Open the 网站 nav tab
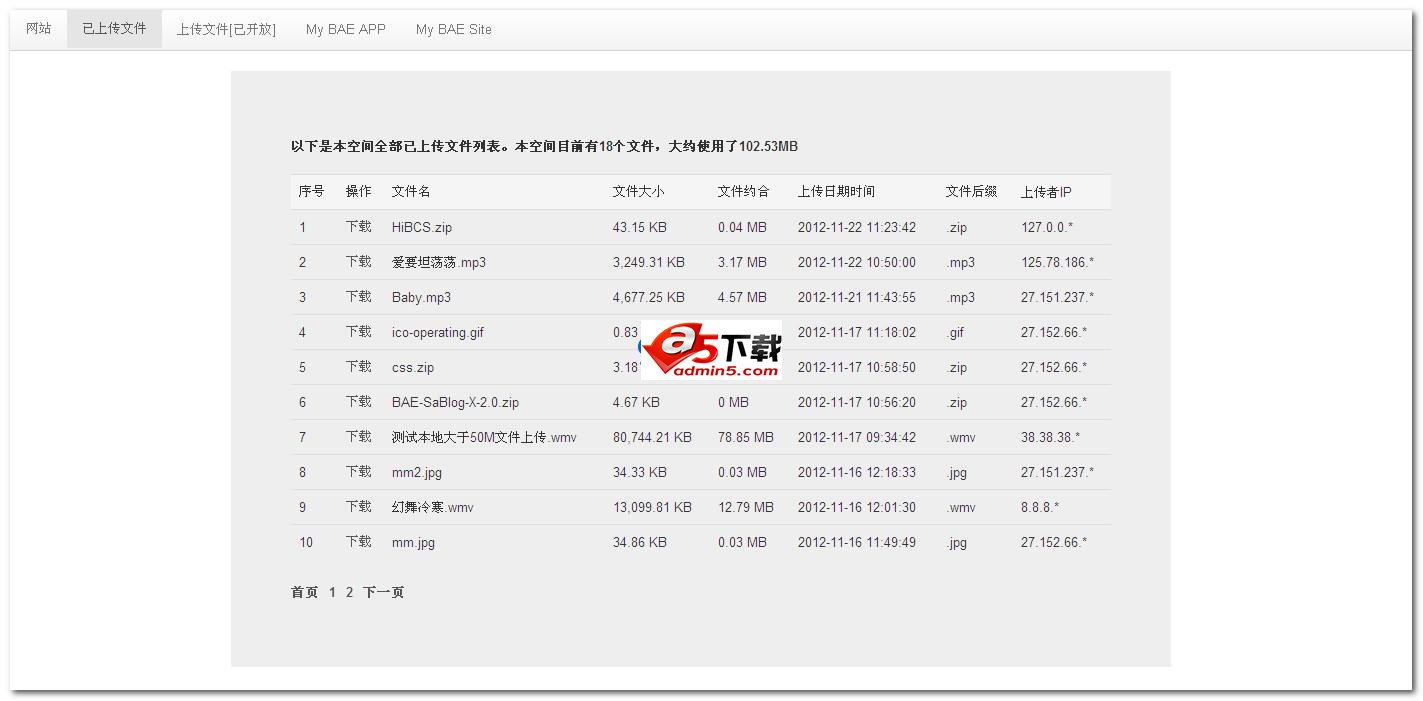 pos(39,29)
